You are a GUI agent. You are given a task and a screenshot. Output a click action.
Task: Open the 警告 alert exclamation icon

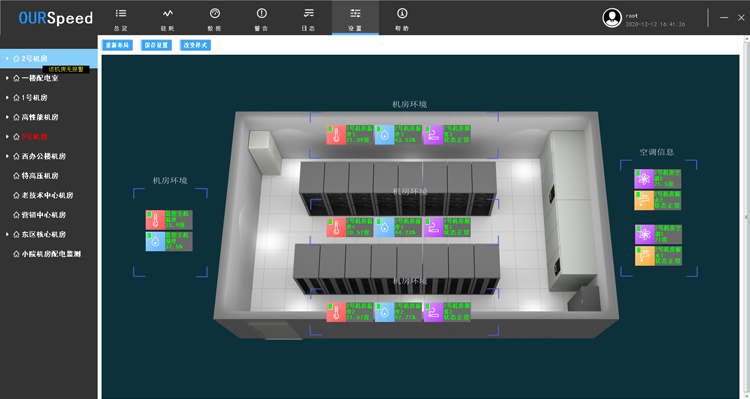261,13
